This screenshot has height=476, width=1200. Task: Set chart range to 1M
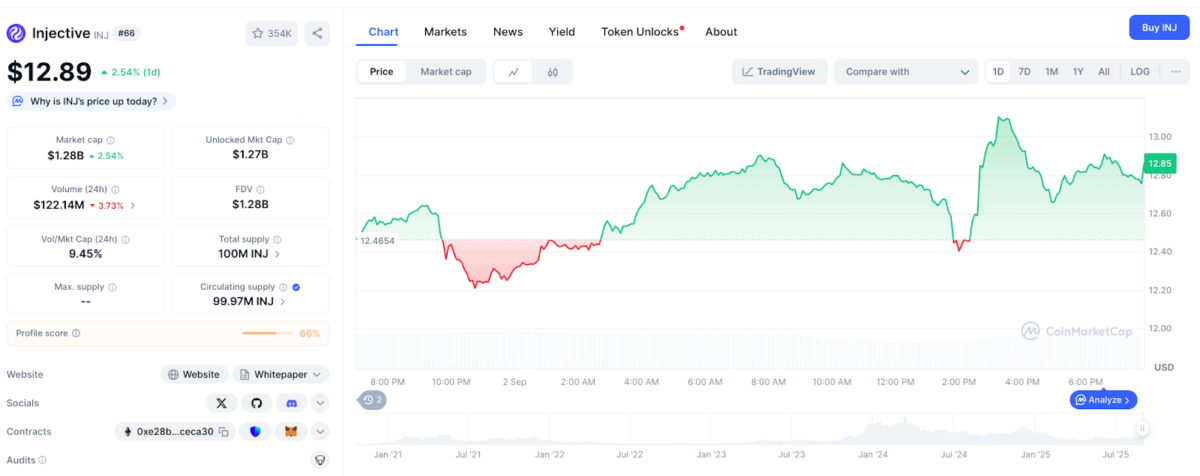1052,72
